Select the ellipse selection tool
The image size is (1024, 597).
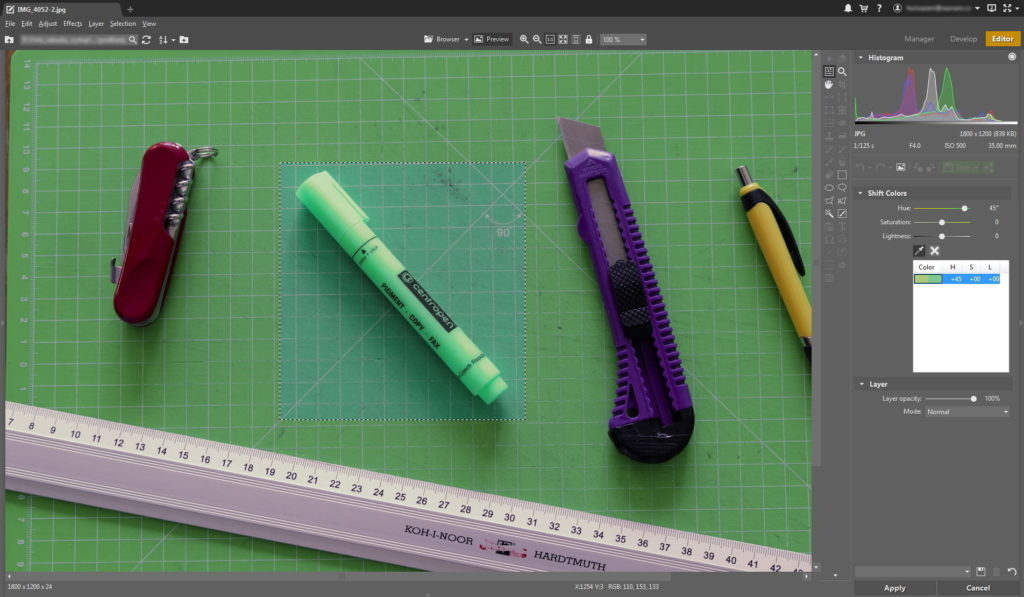pos(829,187)
